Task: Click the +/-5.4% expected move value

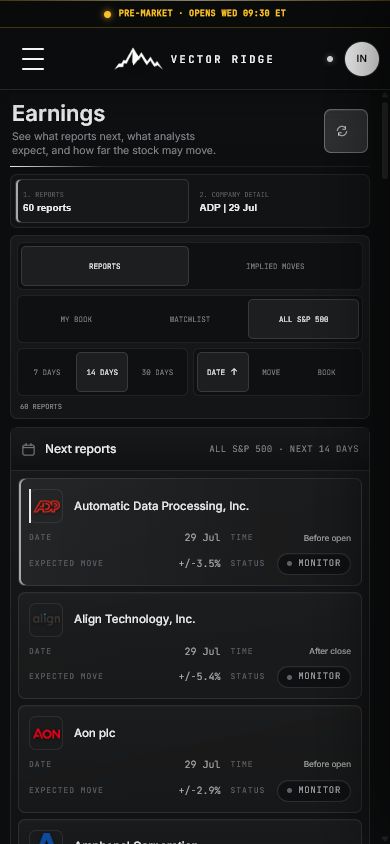Action: [x=200, y=677]
